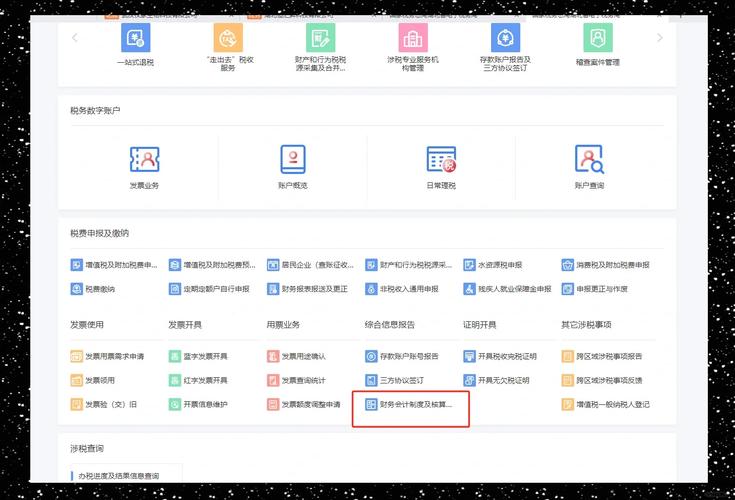Open 稽查案件管理 icon
The width and height of the screenshot is (735, 500).
click(x=598, y=37)
